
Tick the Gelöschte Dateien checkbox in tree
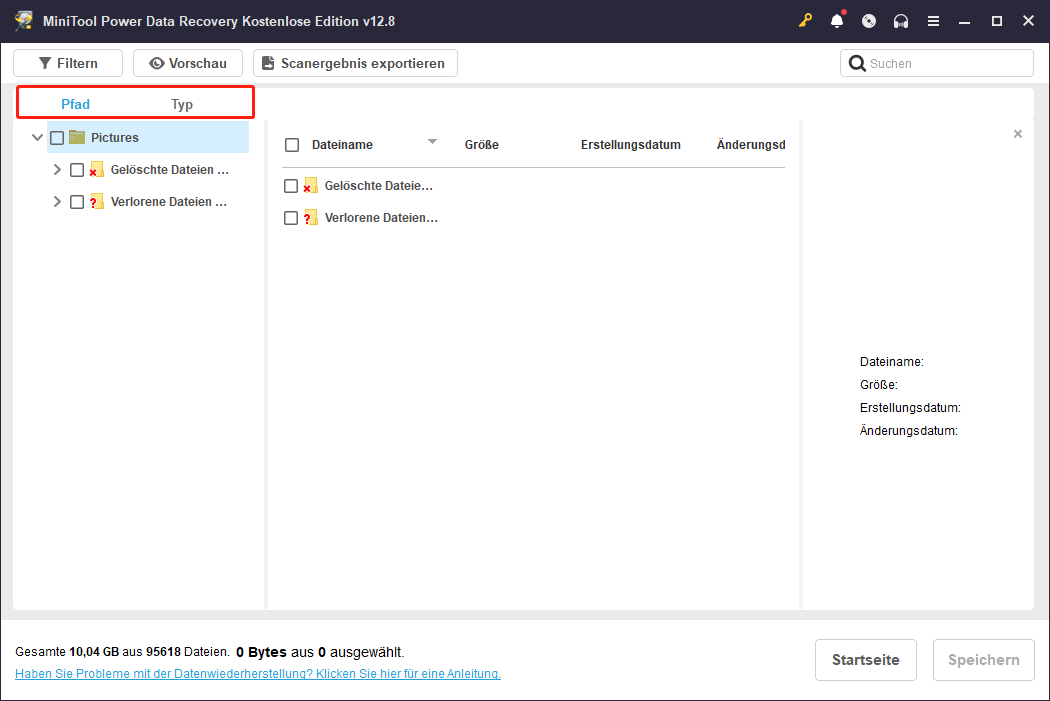point(77,170)
